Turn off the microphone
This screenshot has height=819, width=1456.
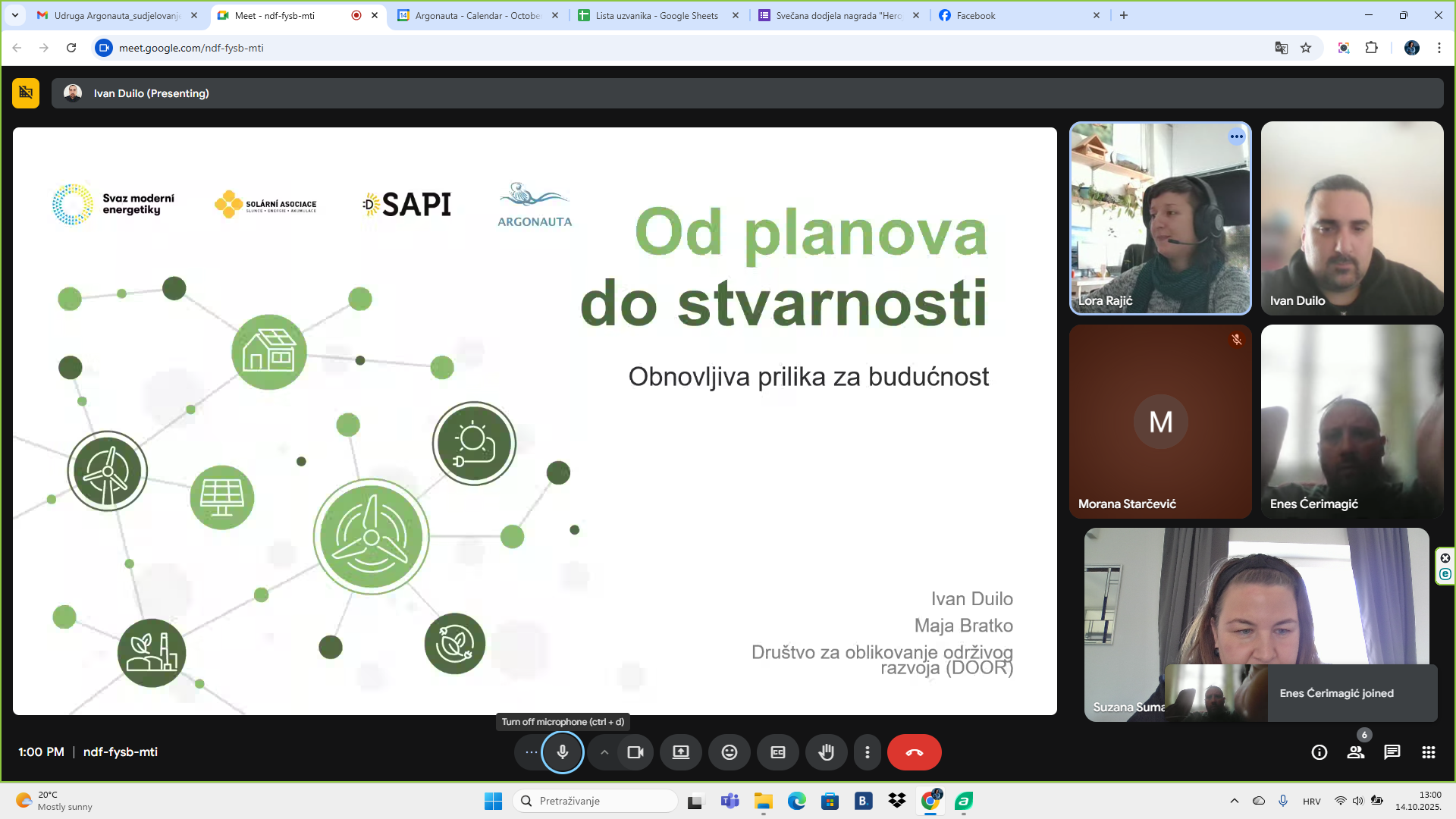[562, 752]
